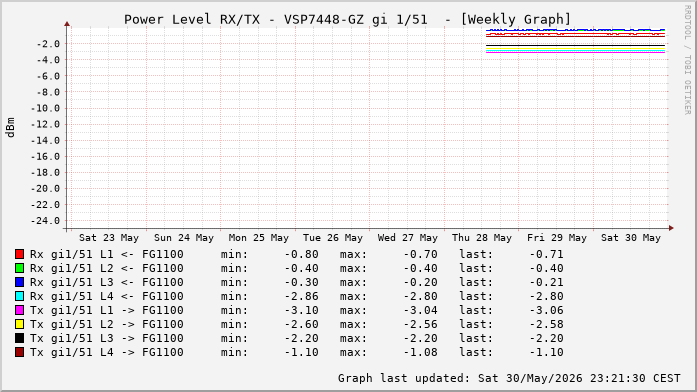This screenshot has height=392, width=697.
Task: Click the red Rx L1 legend swatch
Action: tap(19, 254)
